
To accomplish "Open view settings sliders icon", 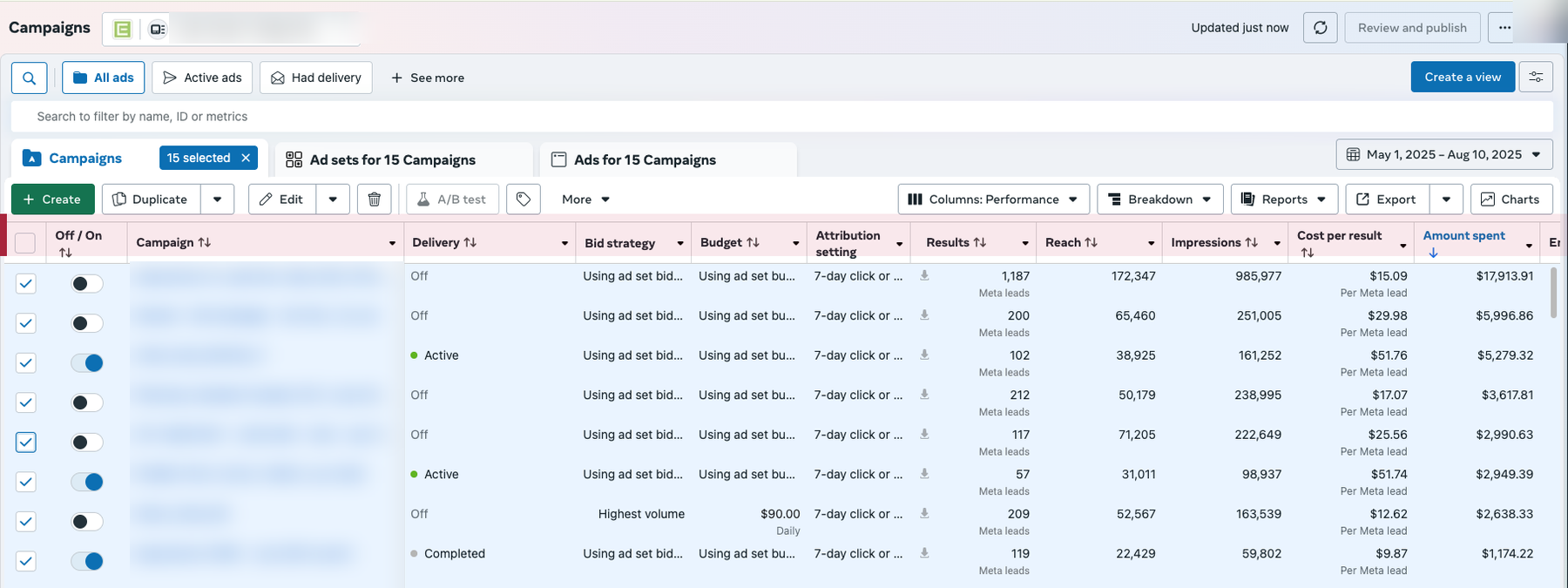I will click(1536, 78).
